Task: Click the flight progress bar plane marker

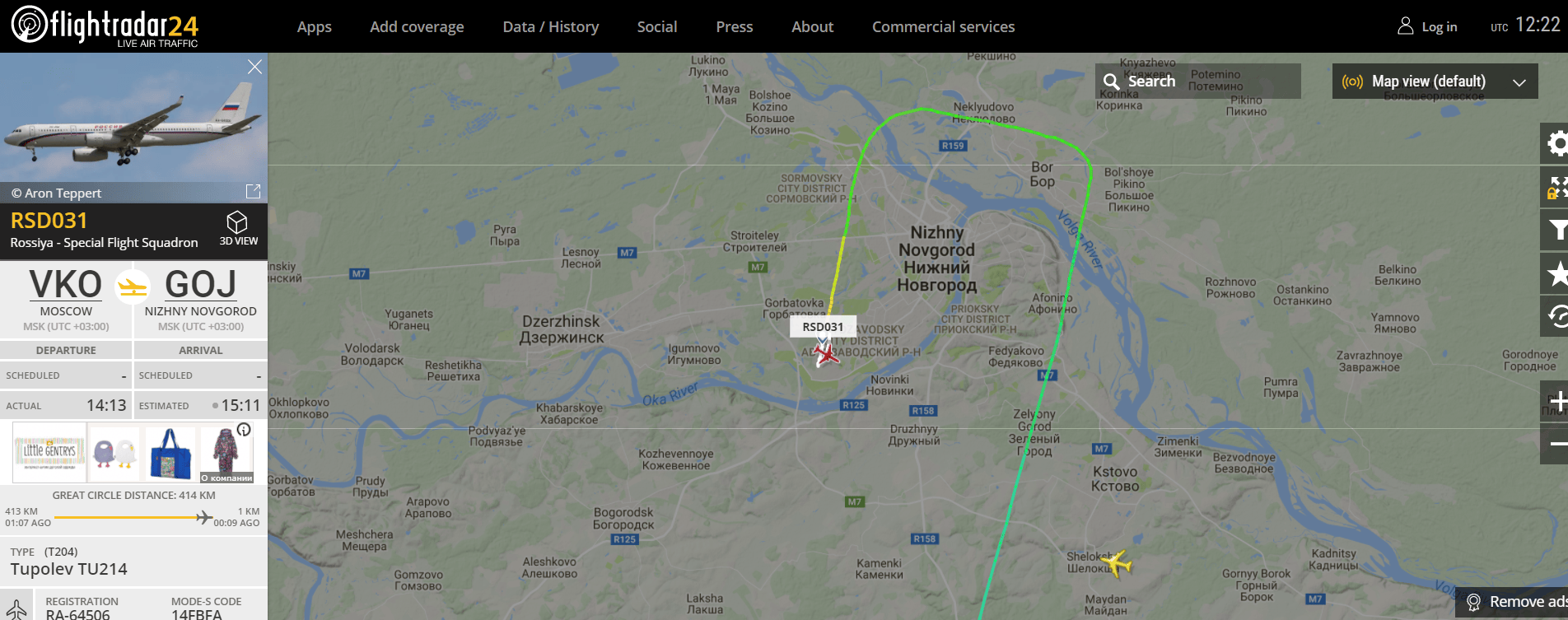Action: pos(203,517)
